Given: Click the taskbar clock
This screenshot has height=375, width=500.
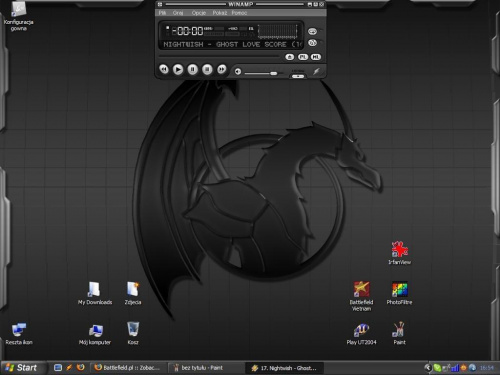Looking at the screenshot, I should point(487,368).
